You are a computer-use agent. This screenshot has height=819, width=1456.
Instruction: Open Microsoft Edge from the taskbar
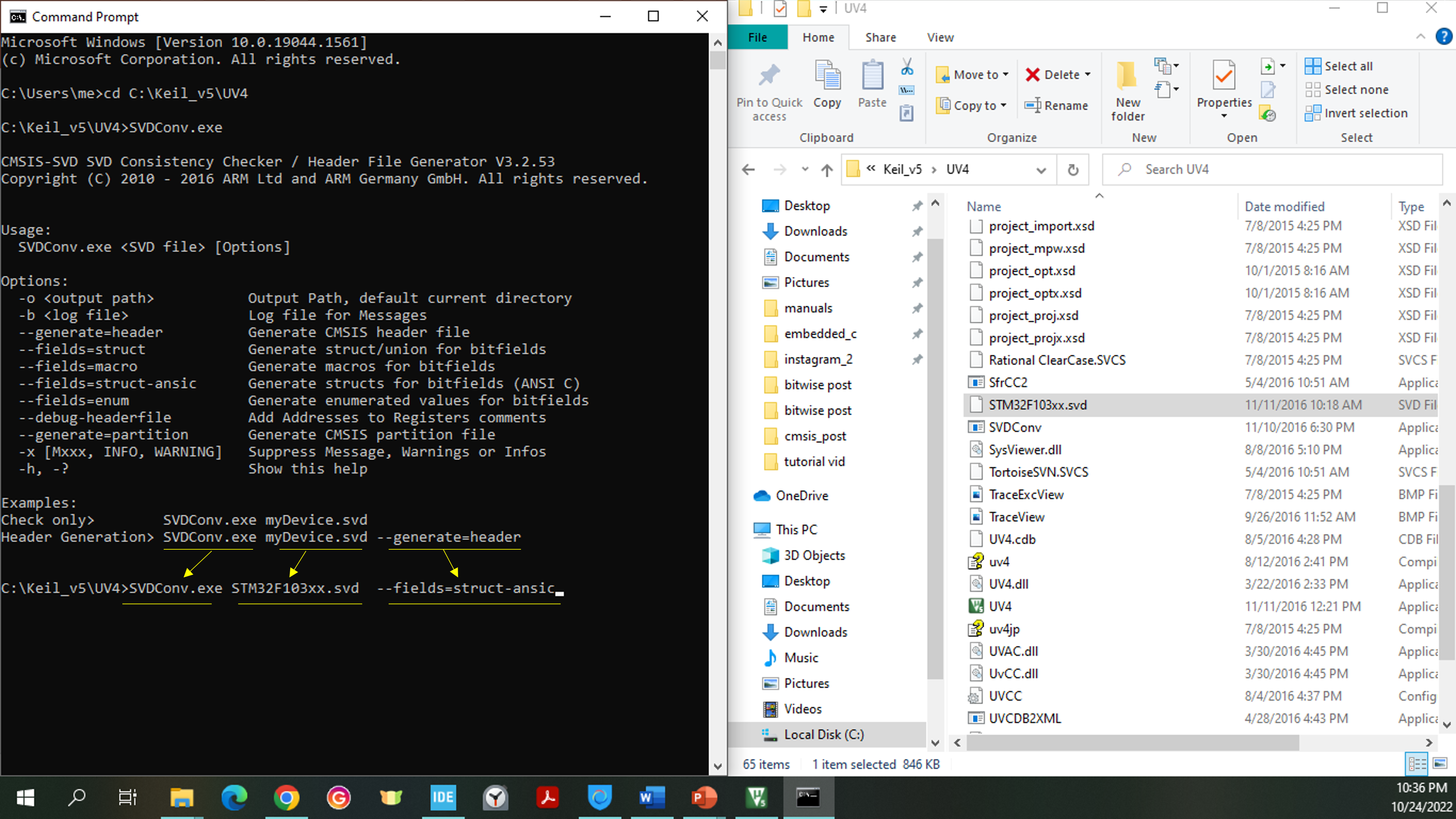click(x=234, y=797)
